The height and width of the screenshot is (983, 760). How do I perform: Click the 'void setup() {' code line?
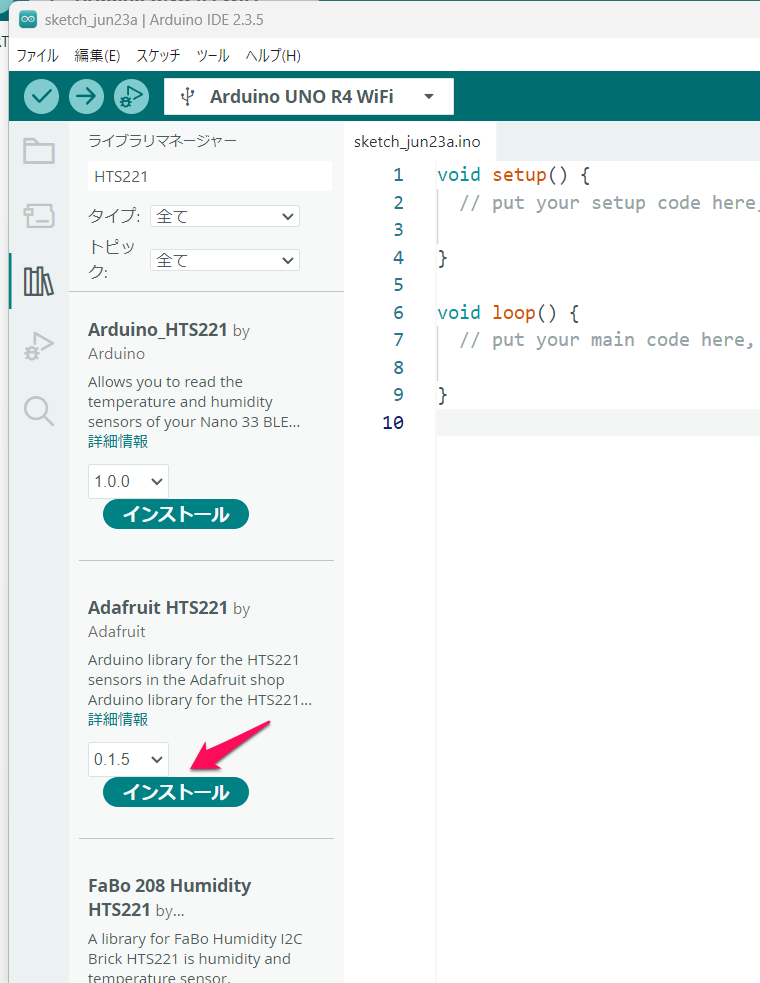pos(514,174)
